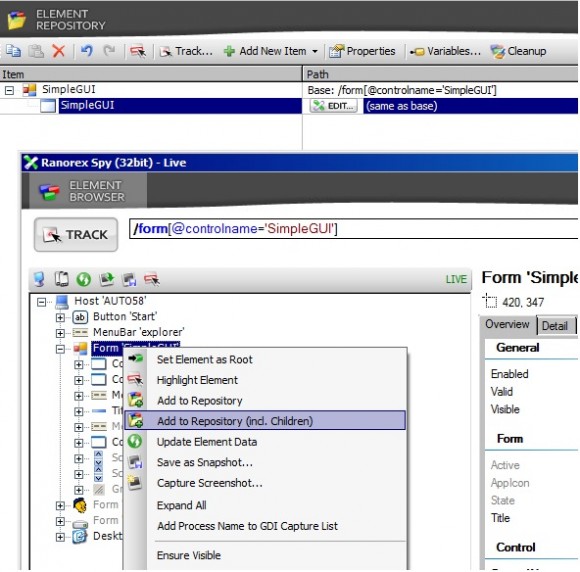The height and width of the screenshot is (572, 580).
Task: Click the EDIT... path button
Action: 334,106
